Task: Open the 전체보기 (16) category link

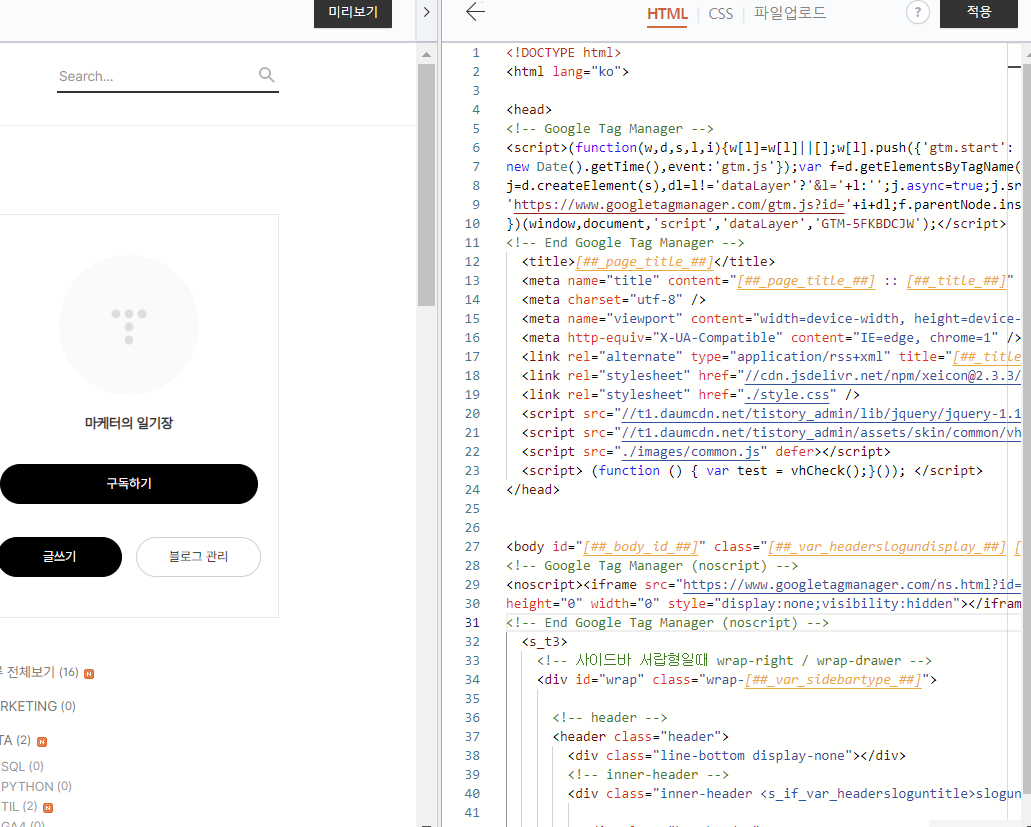Action: click(39, 672)
